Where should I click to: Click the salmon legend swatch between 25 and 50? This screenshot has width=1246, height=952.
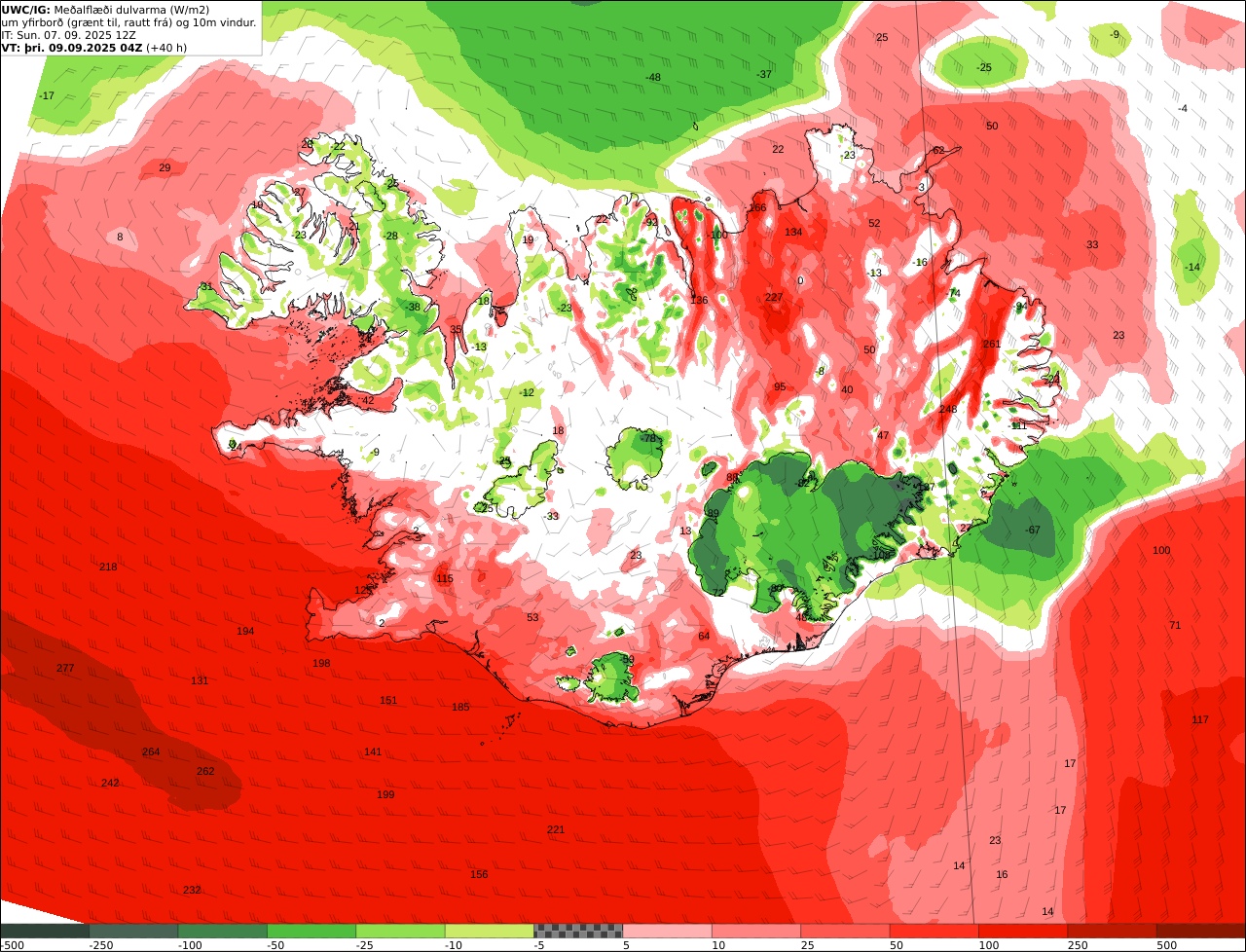click(x=845, y=931)
